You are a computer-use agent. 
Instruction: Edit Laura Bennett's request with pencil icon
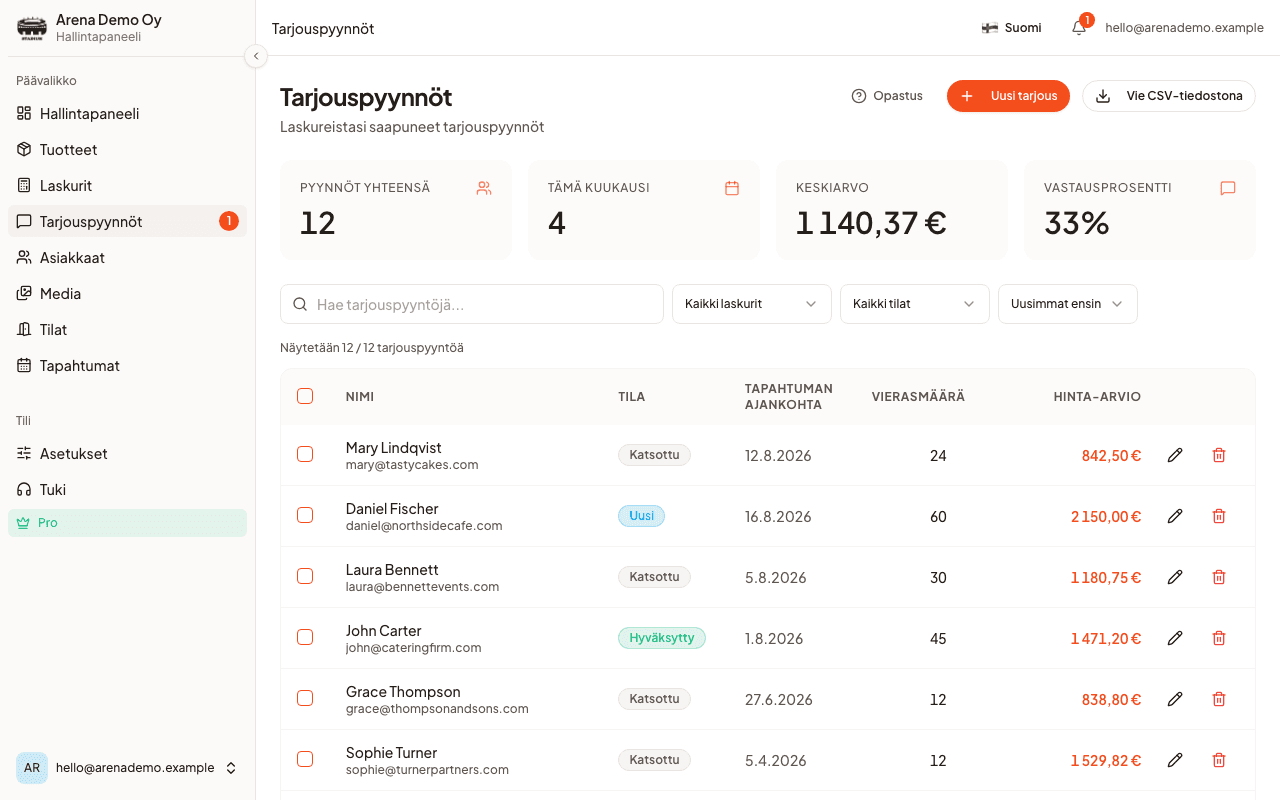pyautogui.click(x=1175, y=577)
